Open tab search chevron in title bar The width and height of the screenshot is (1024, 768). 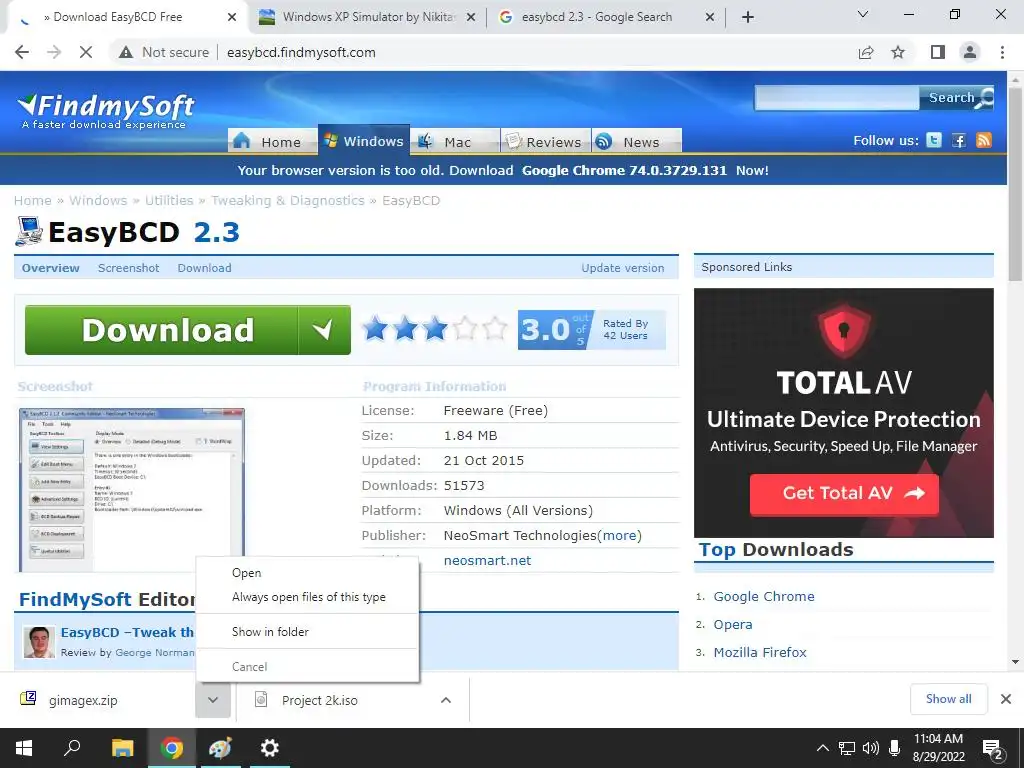(863, 14)
